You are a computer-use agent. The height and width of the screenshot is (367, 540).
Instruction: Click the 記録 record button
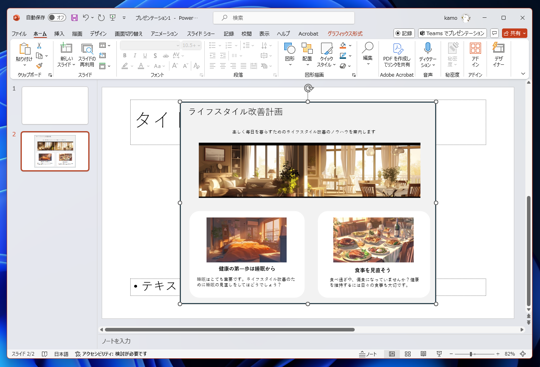(404, 33)
